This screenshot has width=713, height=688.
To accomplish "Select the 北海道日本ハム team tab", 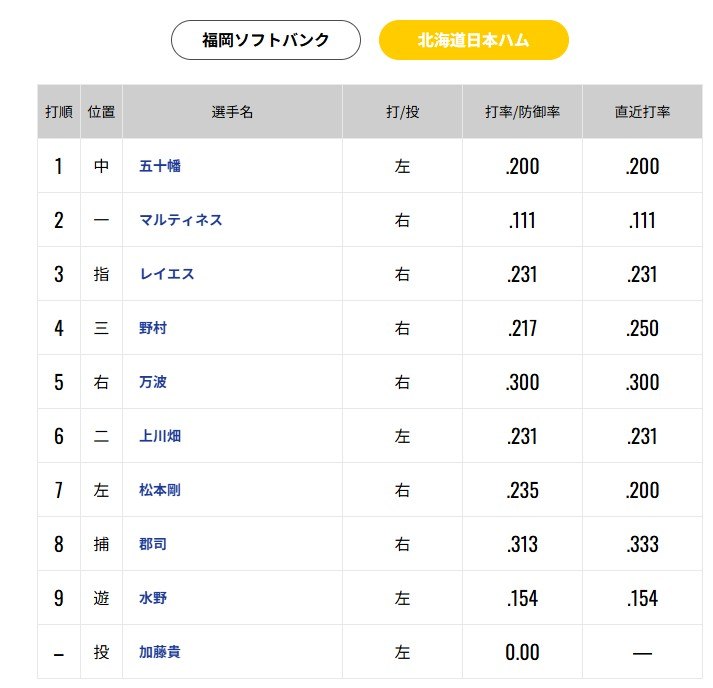I will coord(473,41).
